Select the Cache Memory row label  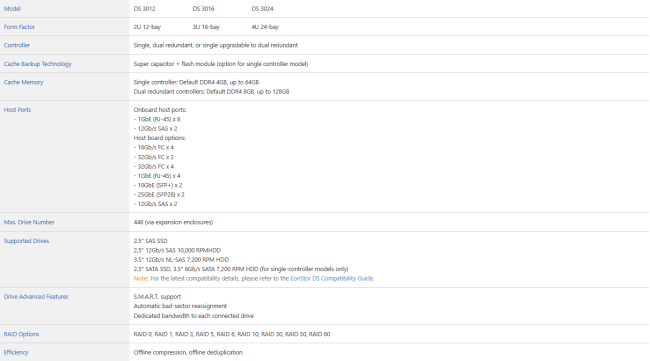coord(23,82)
